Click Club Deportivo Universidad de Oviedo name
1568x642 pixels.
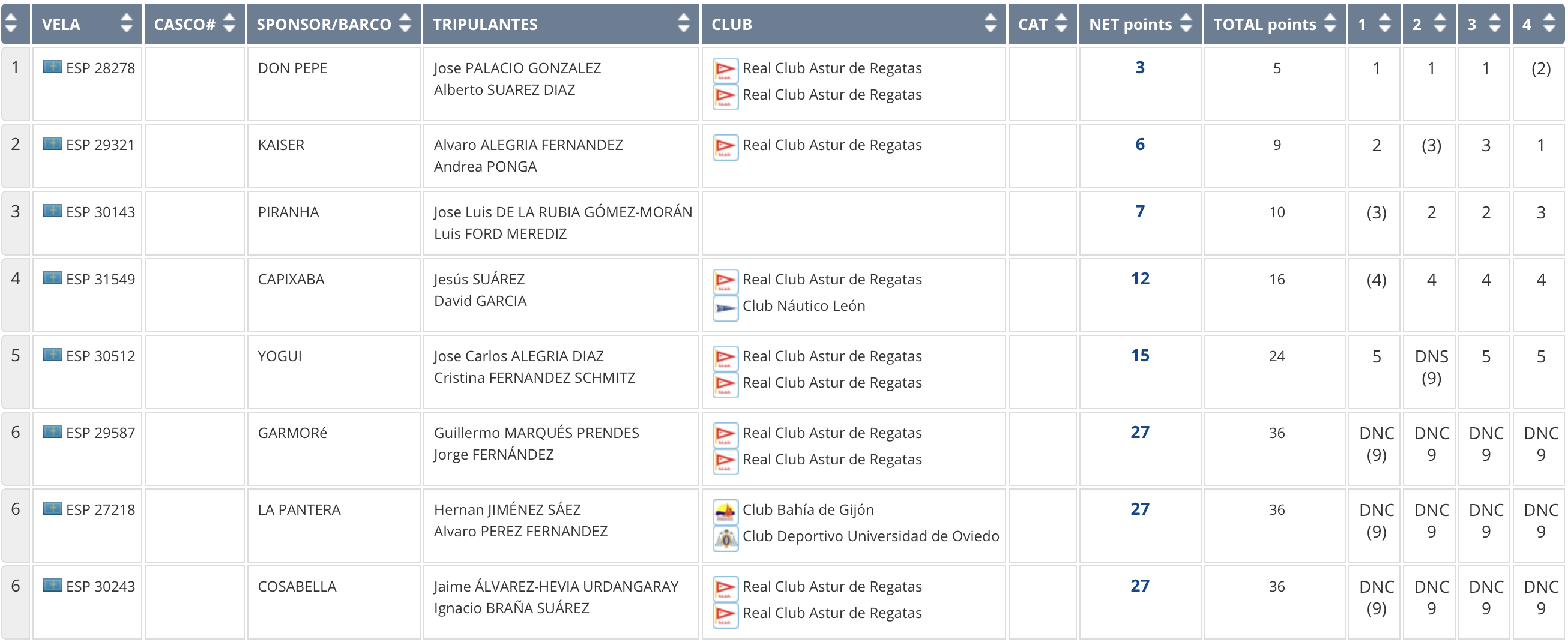pos(870,536)
